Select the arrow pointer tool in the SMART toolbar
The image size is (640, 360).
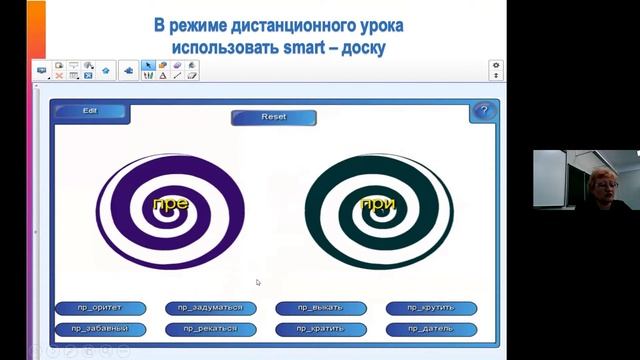coord(148,65)
